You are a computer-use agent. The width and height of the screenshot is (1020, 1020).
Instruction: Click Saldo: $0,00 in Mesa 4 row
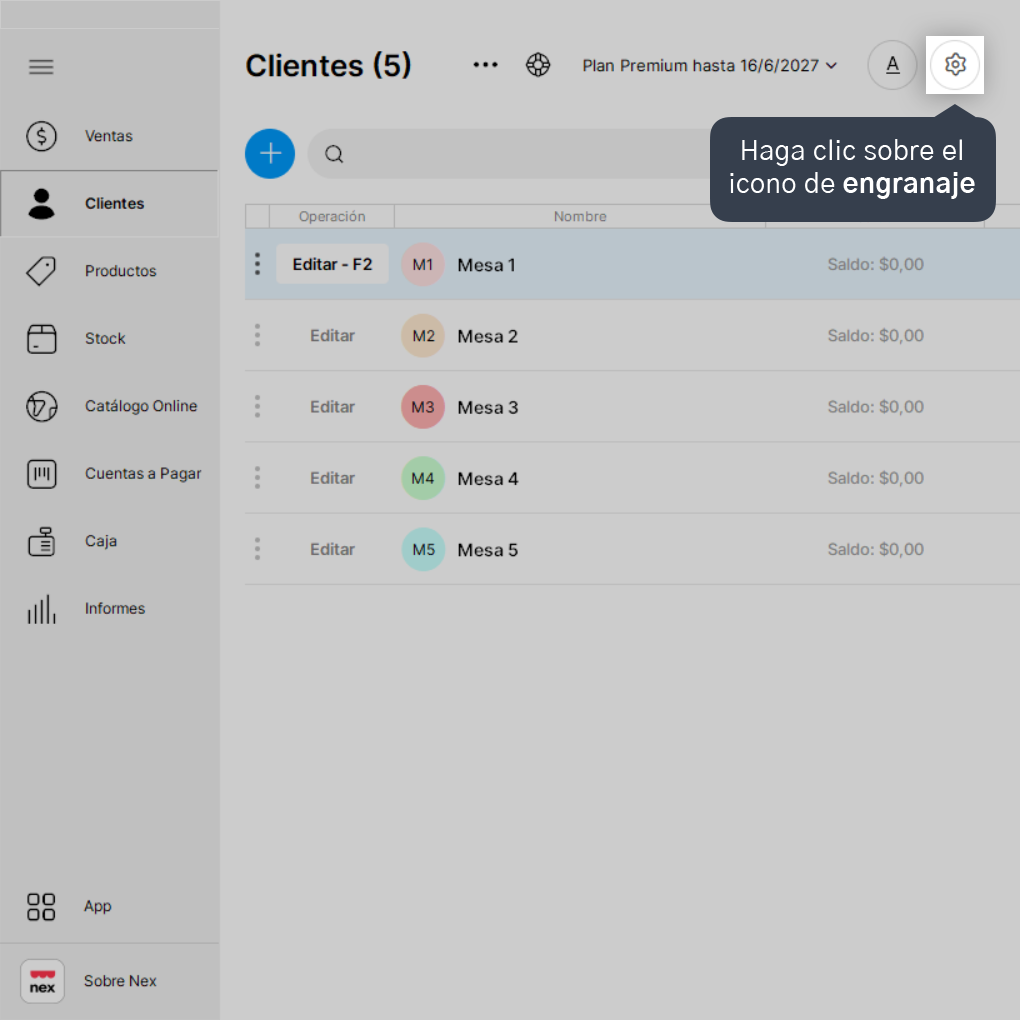tap(876, 478)
